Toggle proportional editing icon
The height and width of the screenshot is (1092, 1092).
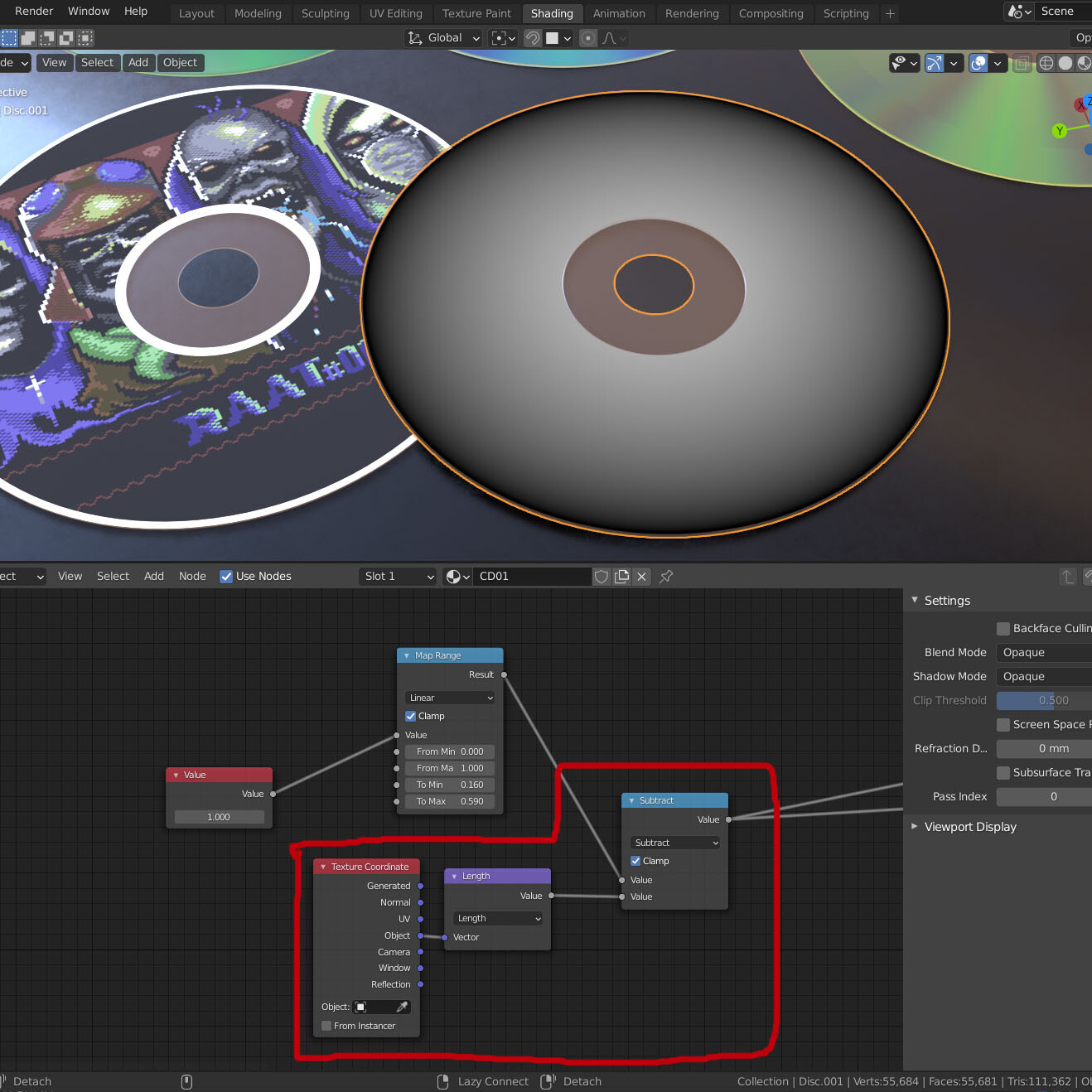pos(588,38)
